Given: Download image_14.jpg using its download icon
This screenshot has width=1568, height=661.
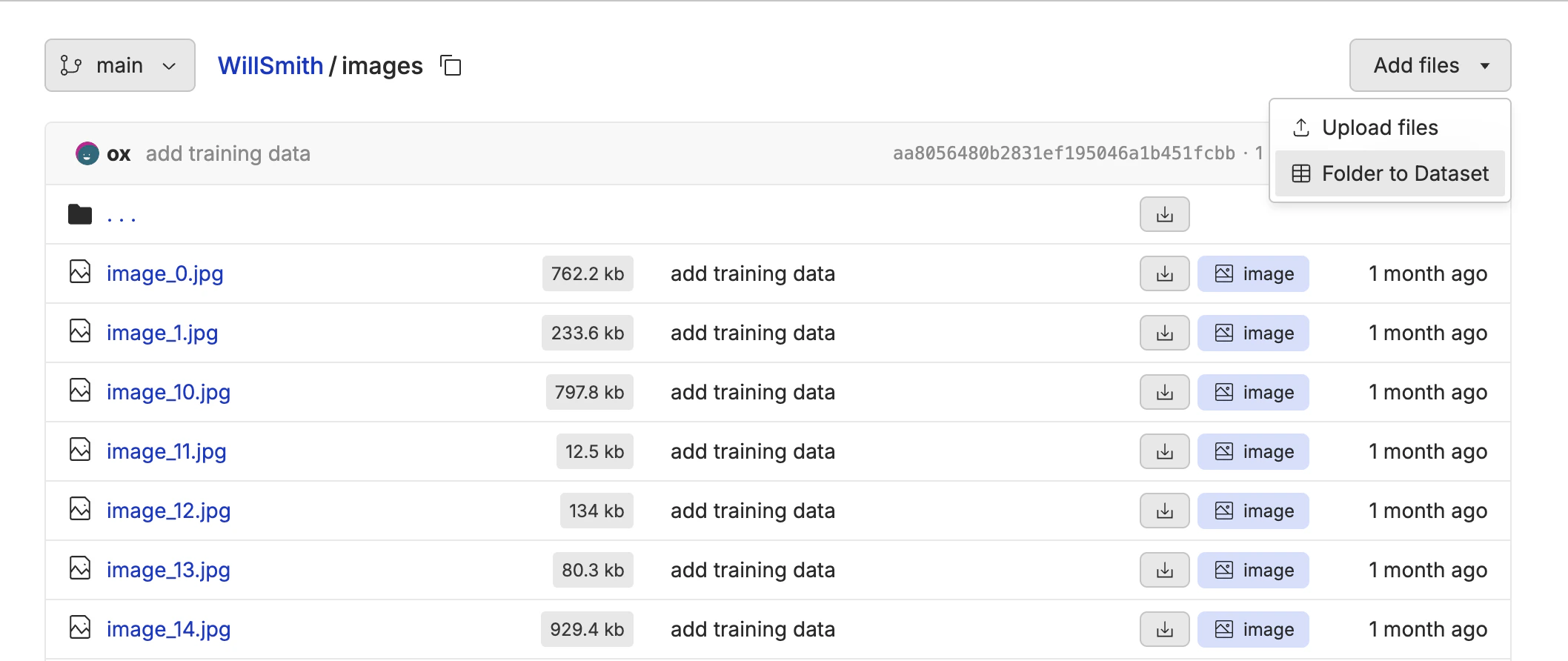Looking at the screenshot, I should 1163,629.
